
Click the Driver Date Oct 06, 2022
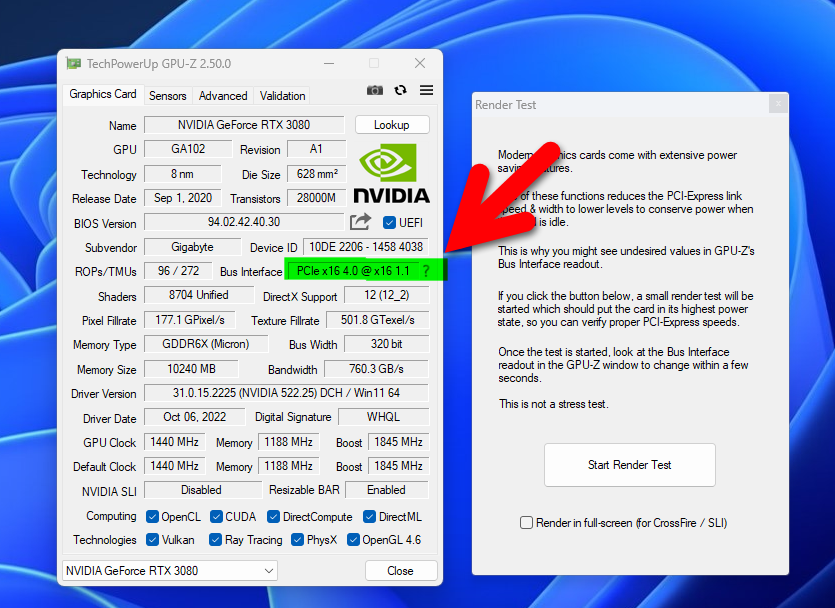pyautogui.click(x=194, y=417)
